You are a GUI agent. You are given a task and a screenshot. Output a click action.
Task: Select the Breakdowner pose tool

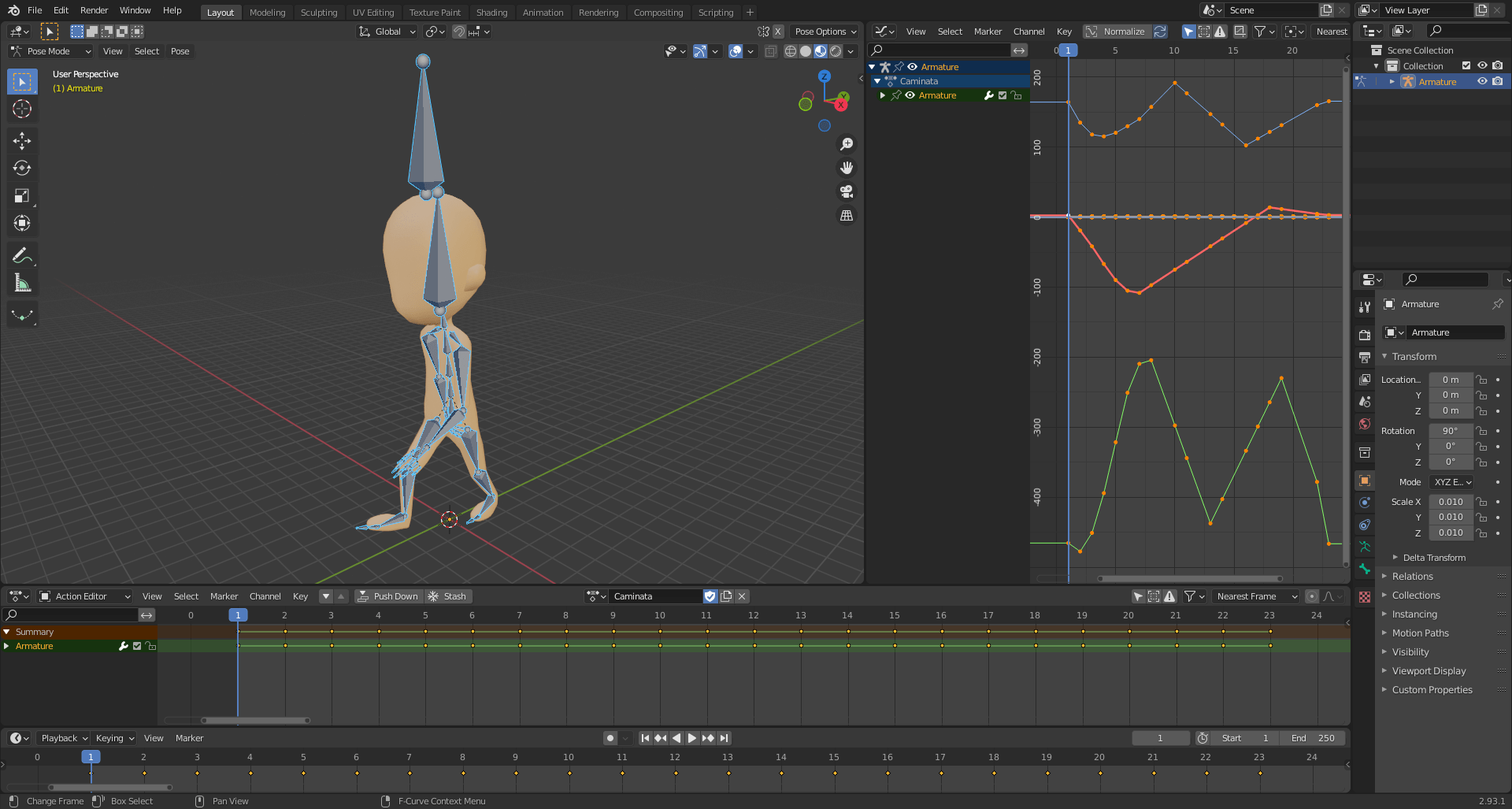click(x=22, y=315)
